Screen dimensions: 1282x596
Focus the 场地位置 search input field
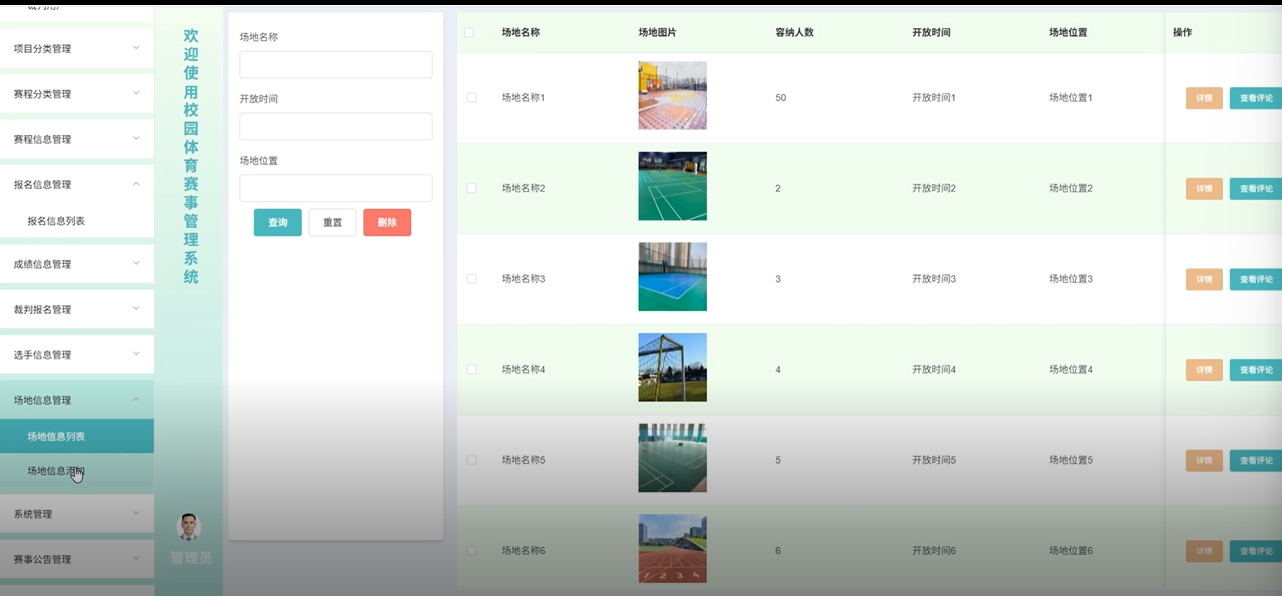[336, 188]
